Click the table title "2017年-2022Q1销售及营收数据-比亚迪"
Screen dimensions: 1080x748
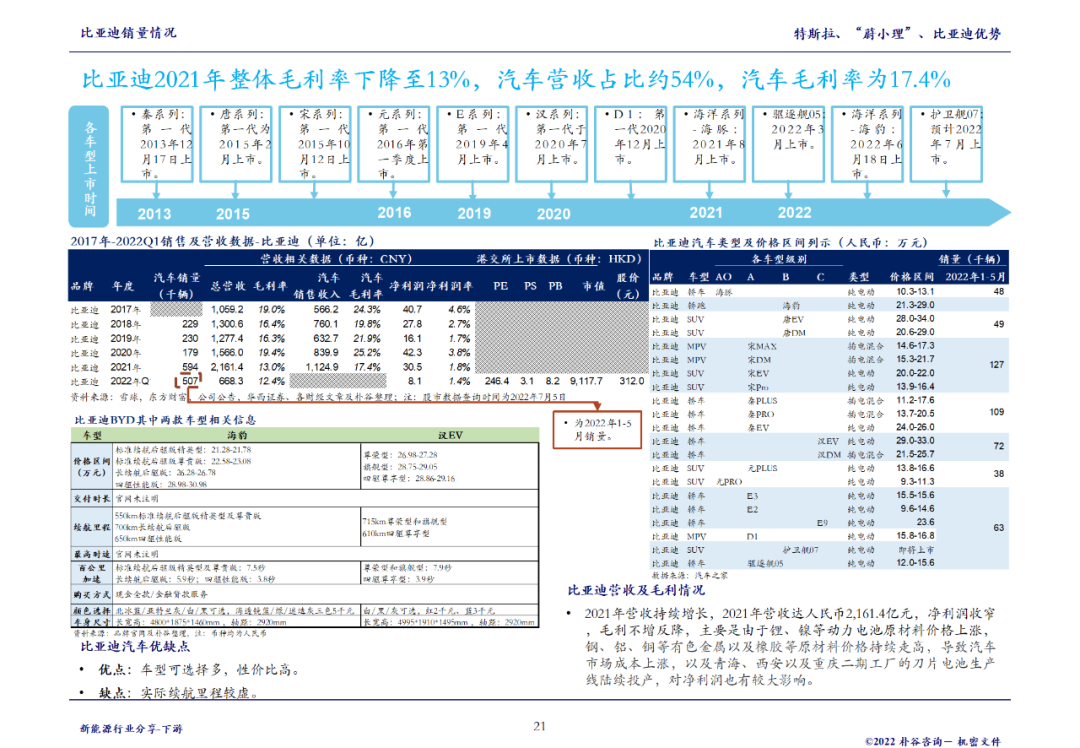point(221,241)
